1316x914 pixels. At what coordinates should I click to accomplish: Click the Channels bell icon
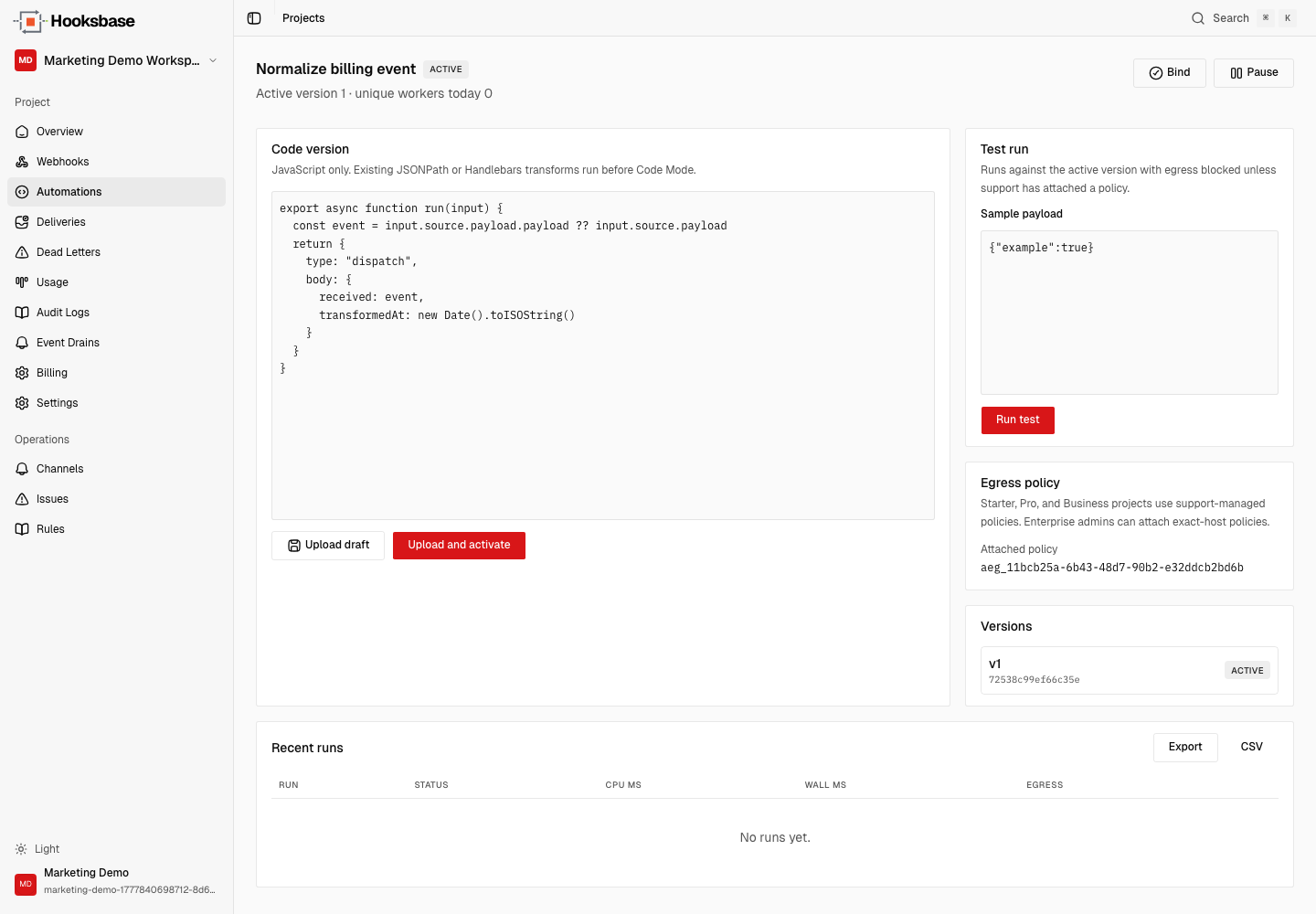pos(22,469)
